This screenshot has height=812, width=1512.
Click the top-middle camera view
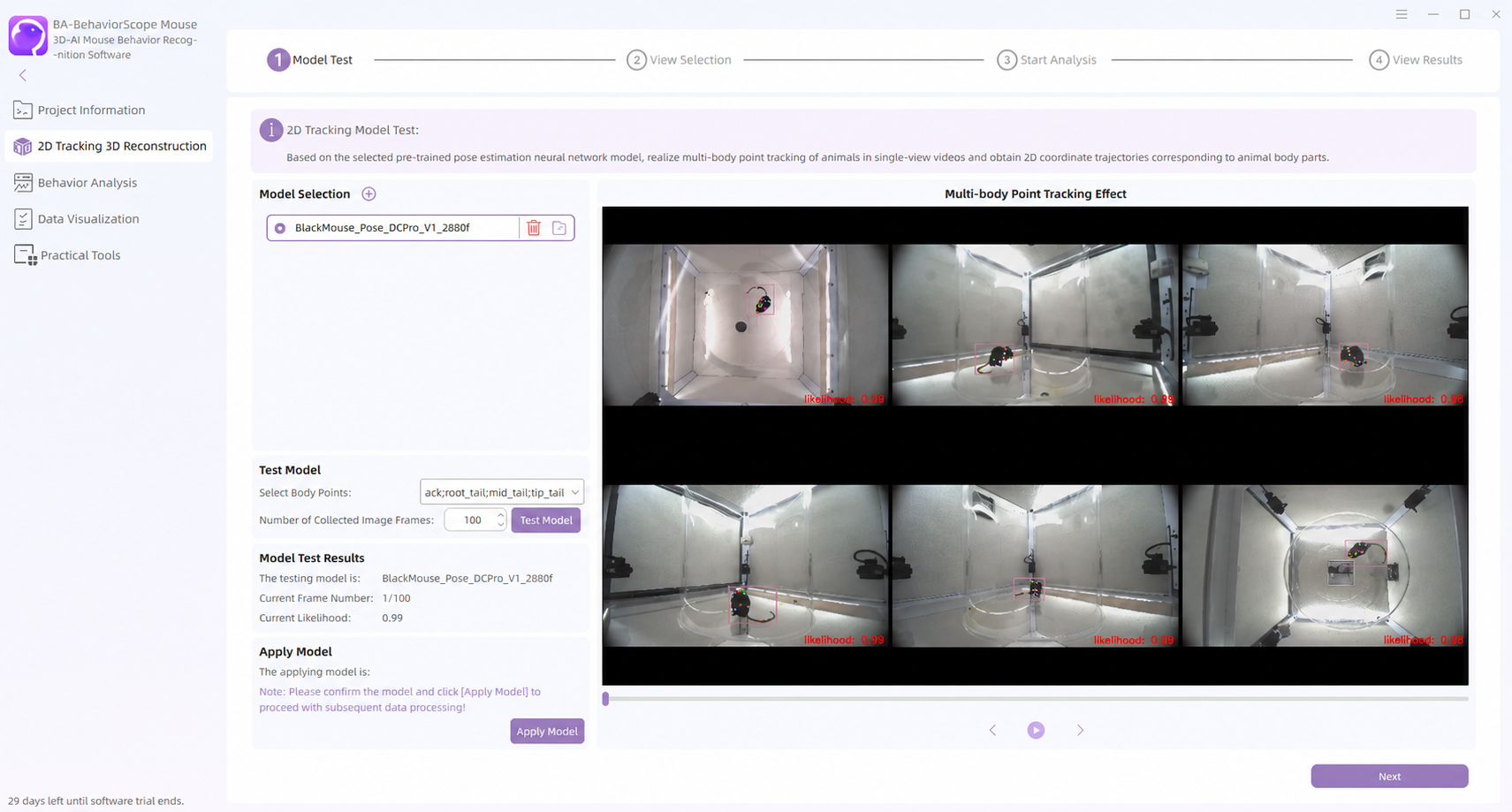pos(1035,325)
